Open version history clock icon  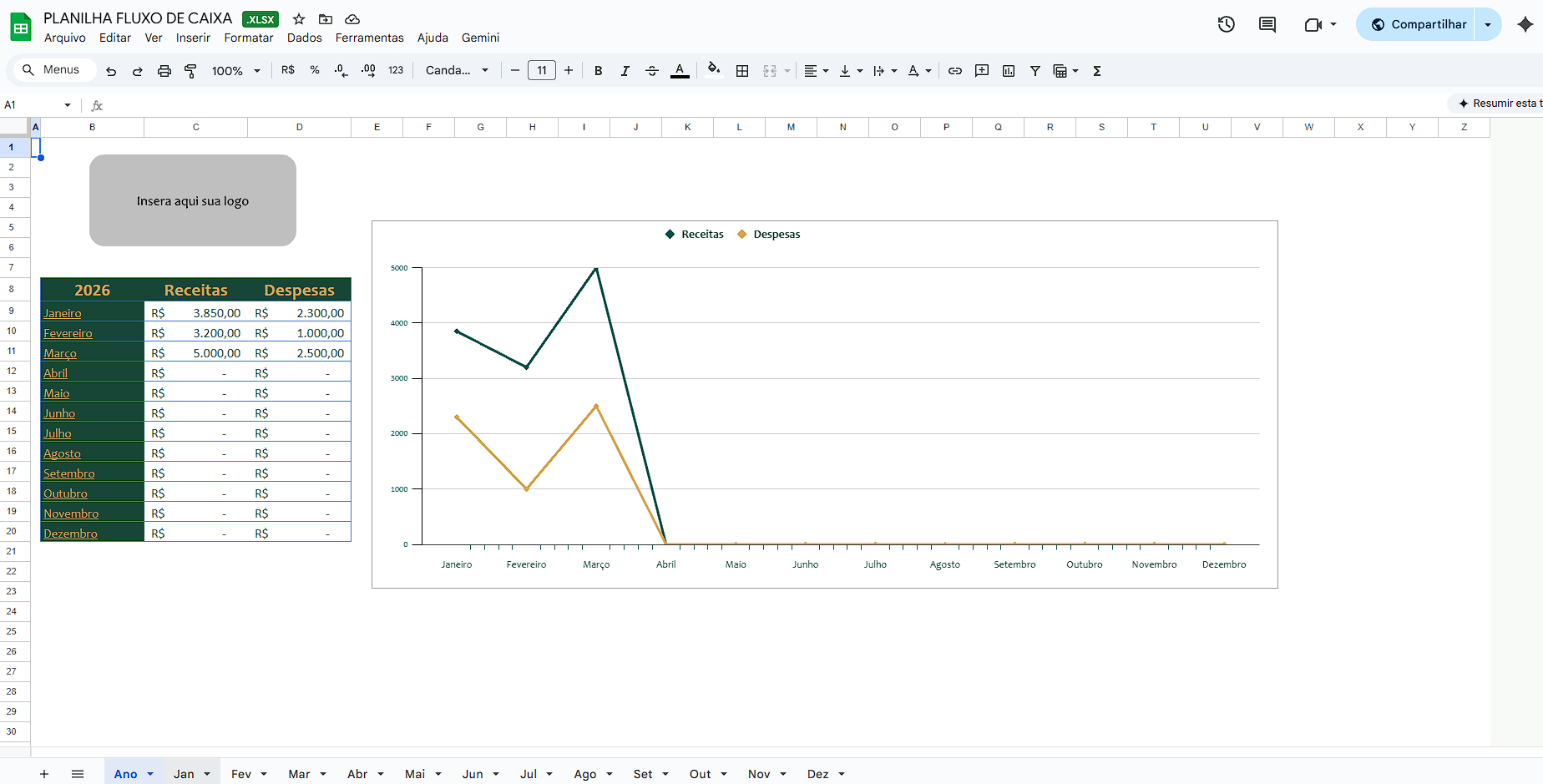[x=1226, y=24]
